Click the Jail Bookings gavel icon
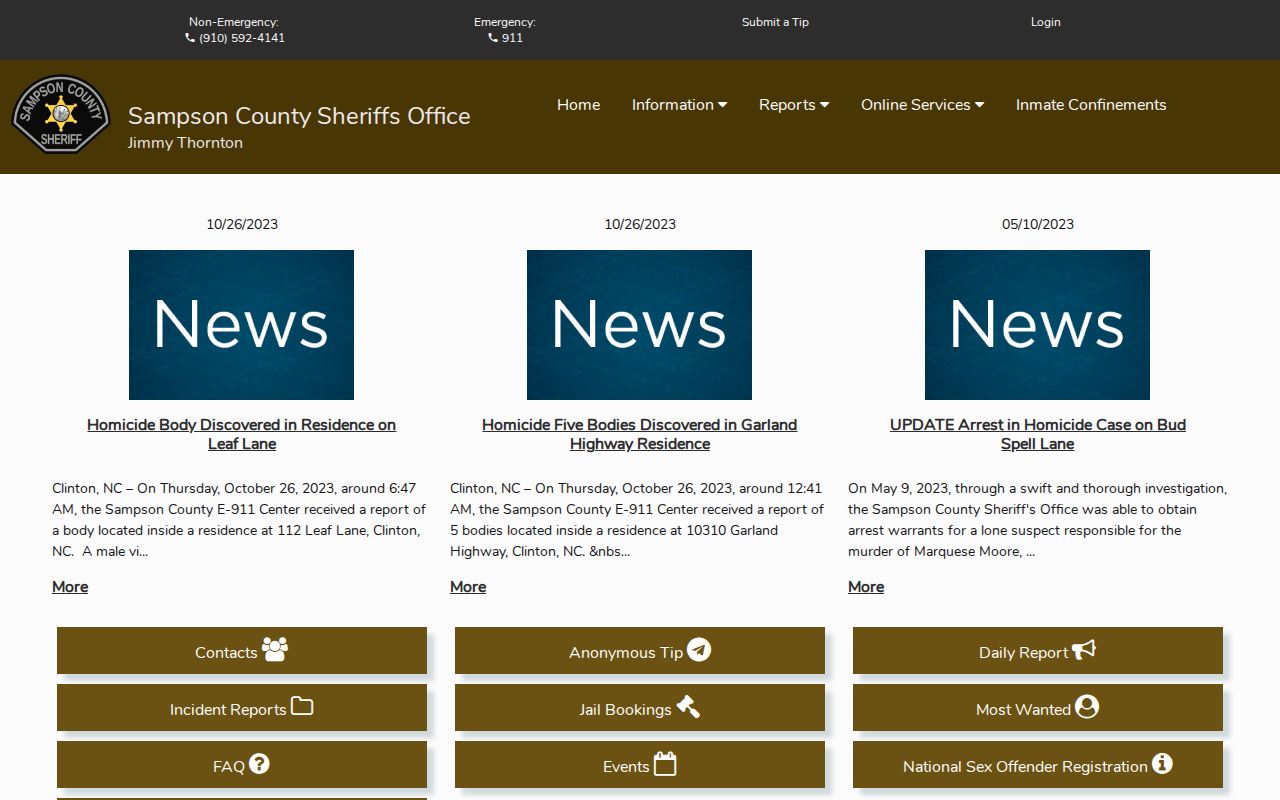 (688, 707)
